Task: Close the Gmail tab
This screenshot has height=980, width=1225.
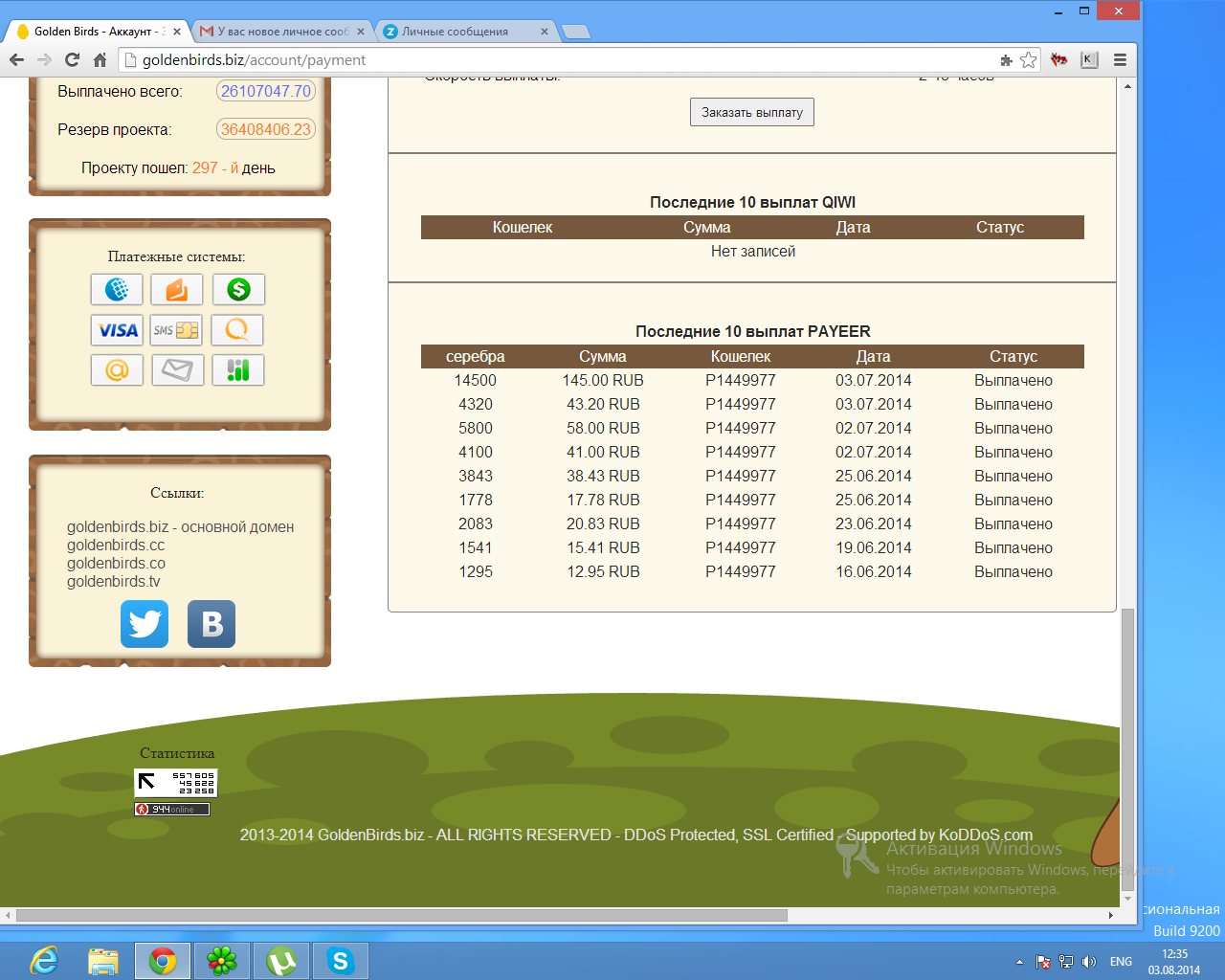Action: click(361, 32)
